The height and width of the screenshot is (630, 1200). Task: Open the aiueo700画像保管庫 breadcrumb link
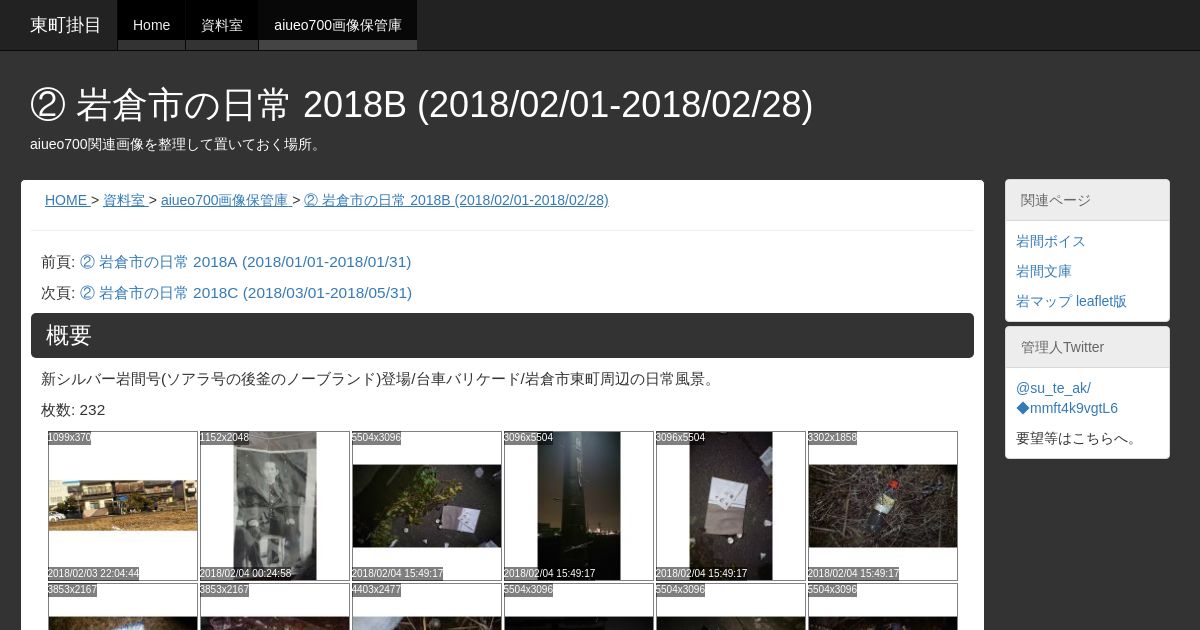(225, 200)
